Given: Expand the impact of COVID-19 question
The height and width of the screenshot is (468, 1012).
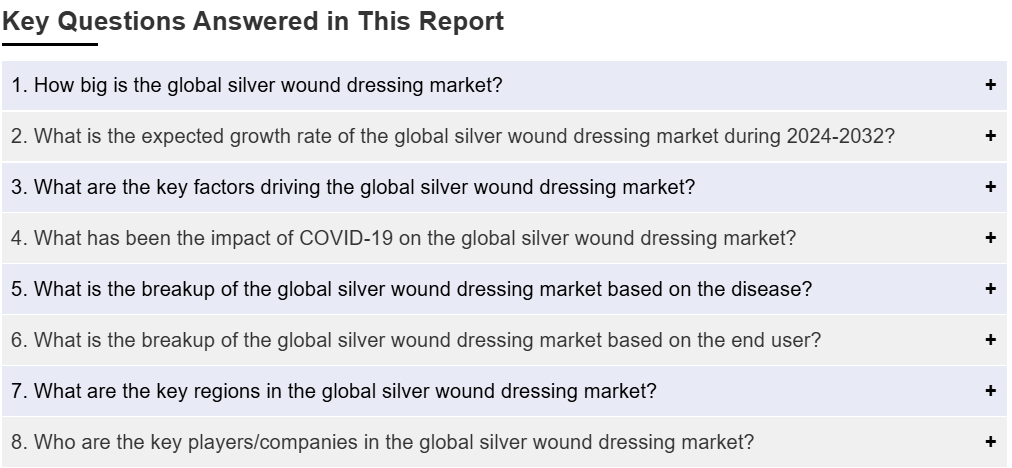Looking at the screenshot, I should click(403, 238).
